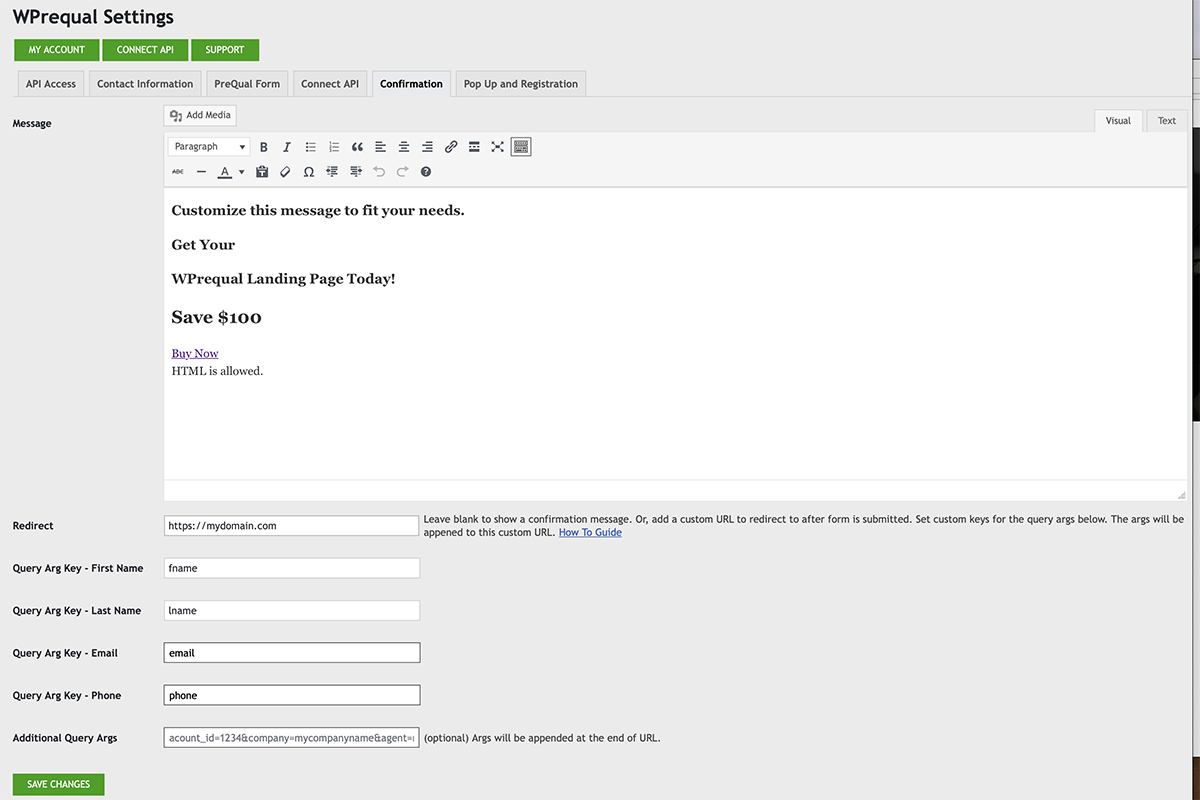Click the Redirect URL field

291,525
